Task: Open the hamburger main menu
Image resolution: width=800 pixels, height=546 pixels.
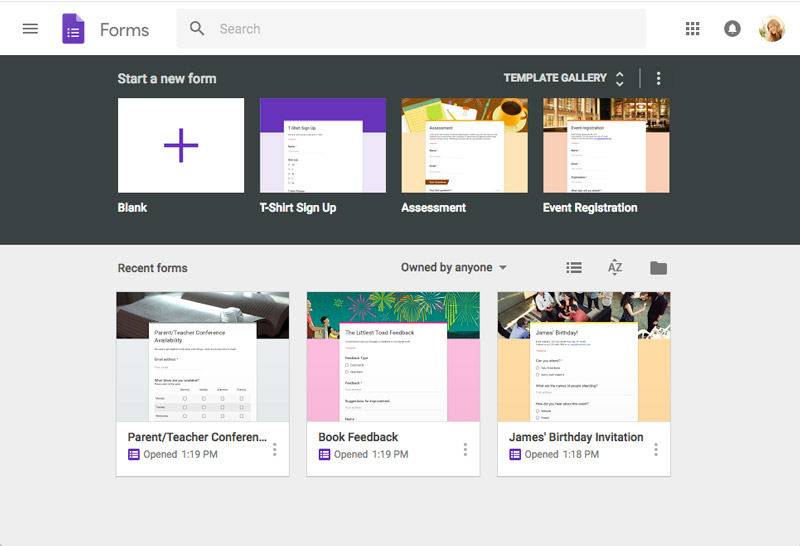Action: pyautogui.click(x=30, y=29)
